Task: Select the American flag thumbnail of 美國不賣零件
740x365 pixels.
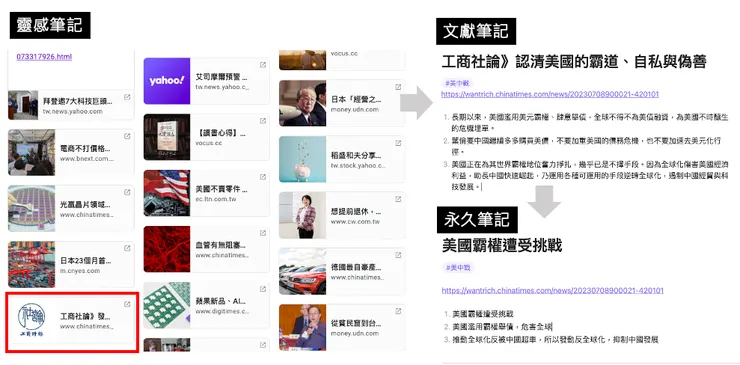Action: [167, 193]
